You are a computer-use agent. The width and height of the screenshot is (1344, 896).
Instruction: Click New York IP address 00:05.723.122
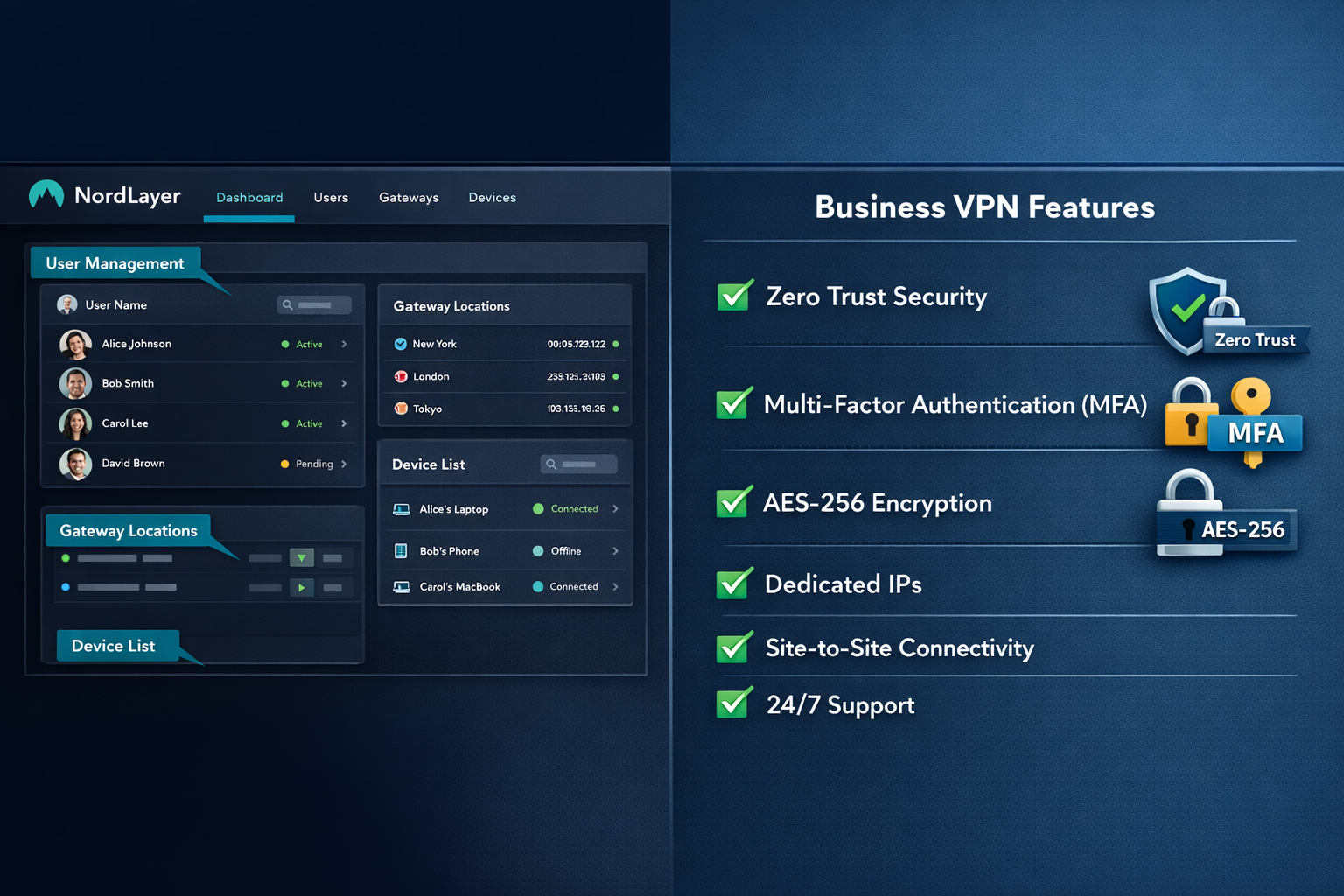coord(576,344)
